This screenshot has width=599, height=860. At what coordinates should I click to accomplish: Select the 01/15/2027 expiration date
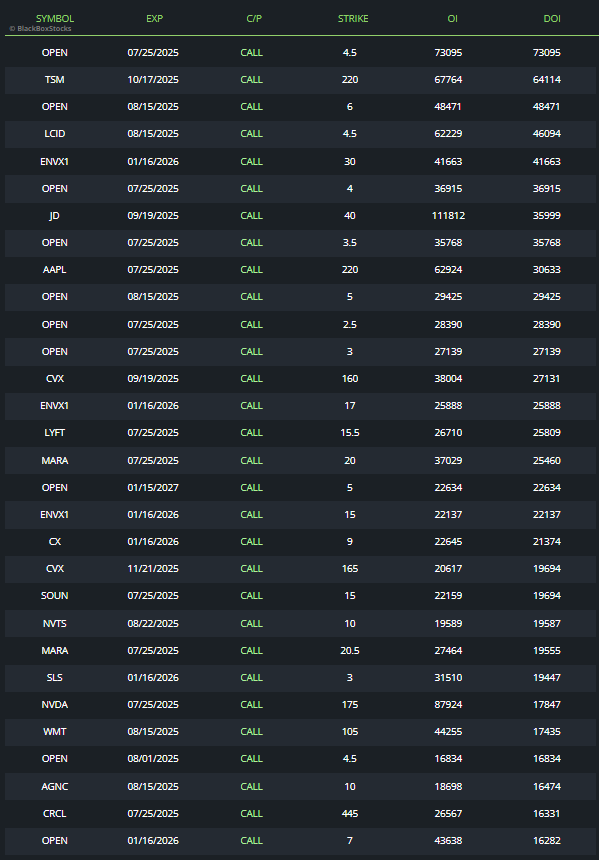pyautogui.click(x=153, y=488)
